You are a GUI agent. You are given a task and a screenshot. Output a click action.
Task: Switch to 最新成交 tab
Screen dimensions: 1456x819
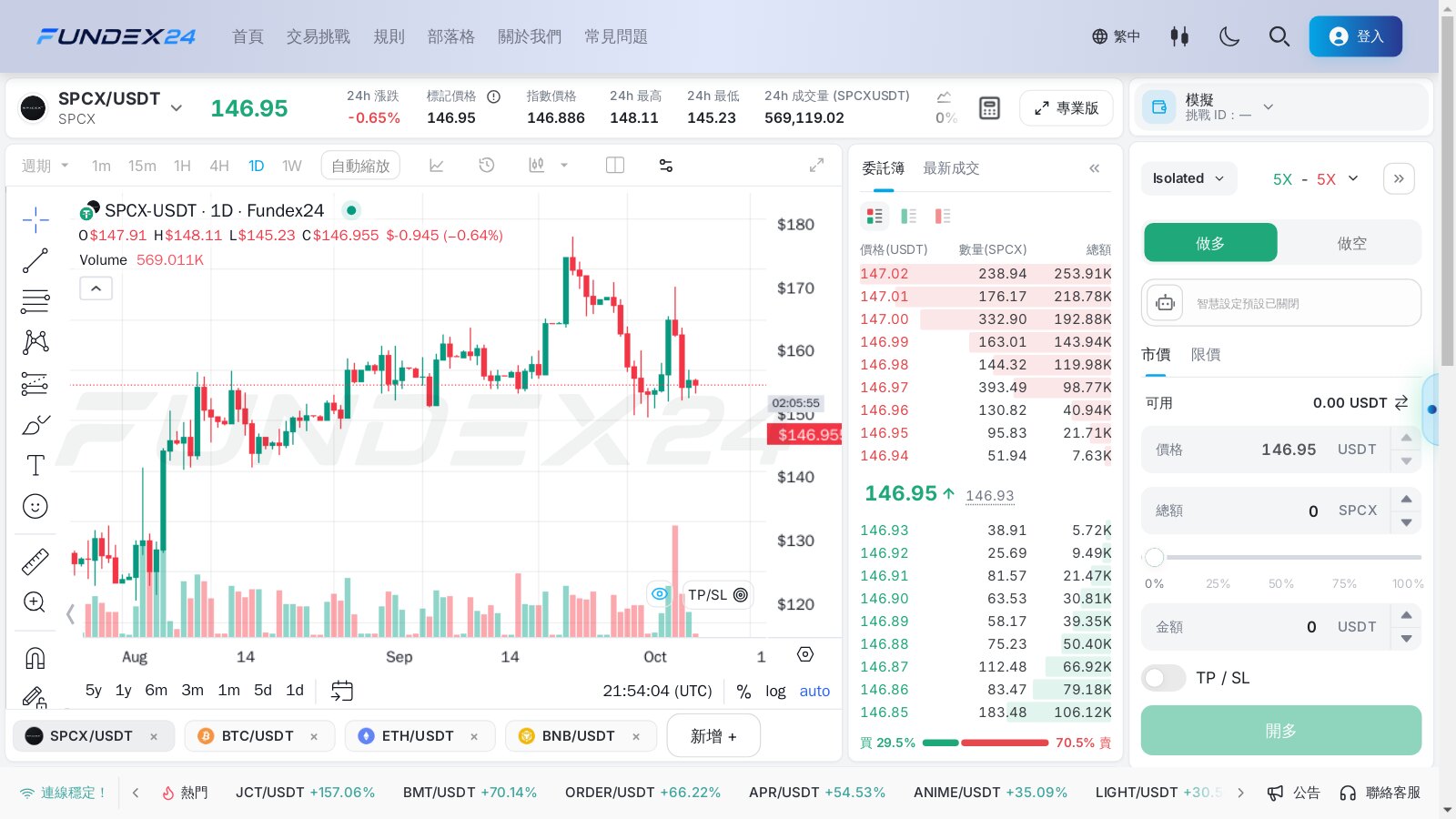tap(951, 168)
